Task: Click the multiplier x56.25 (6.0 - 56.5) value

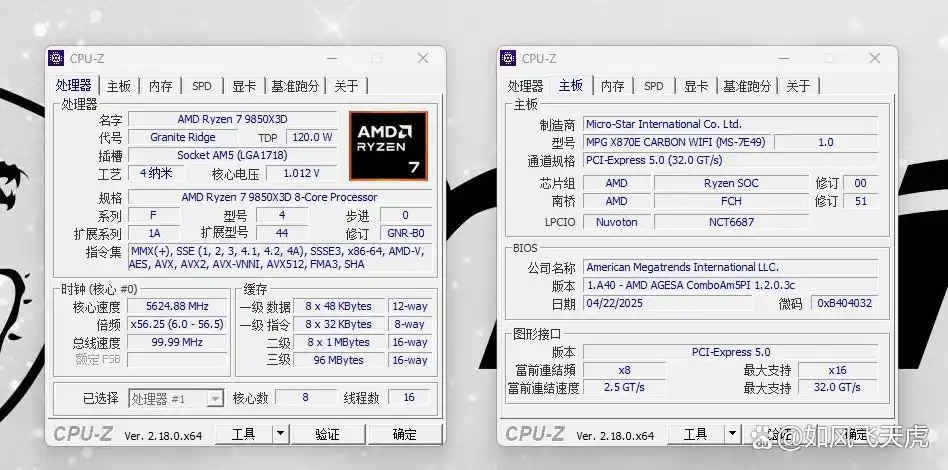Action: click(177, 324)
